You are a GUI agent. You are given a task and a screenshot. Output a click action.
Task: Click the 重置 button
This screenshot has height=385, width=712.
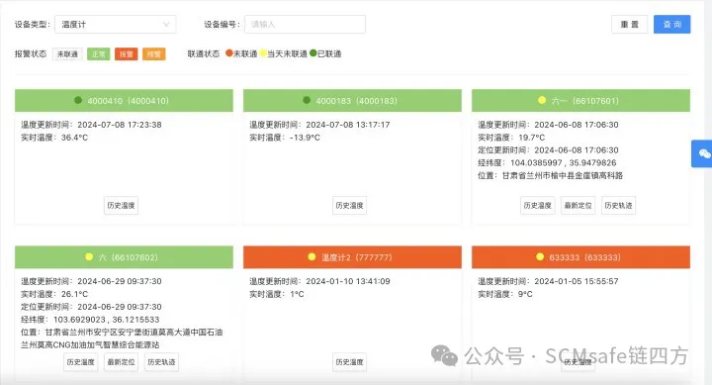click(629, 25)
